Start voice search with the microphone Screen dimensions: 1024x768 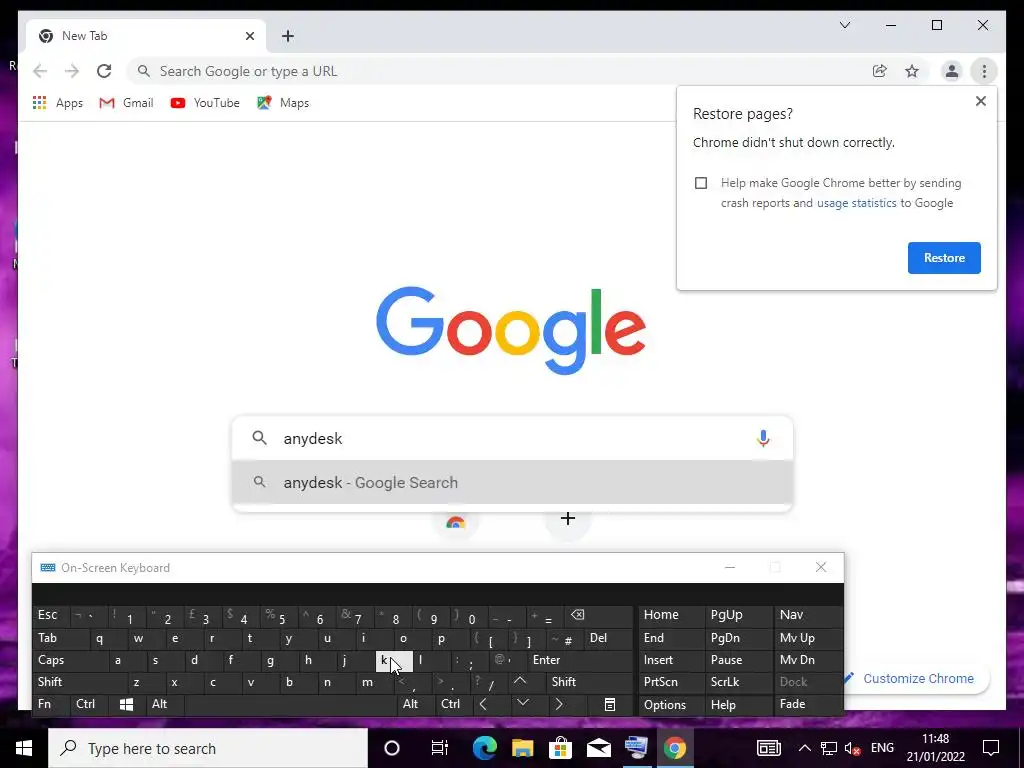point(763,438)
